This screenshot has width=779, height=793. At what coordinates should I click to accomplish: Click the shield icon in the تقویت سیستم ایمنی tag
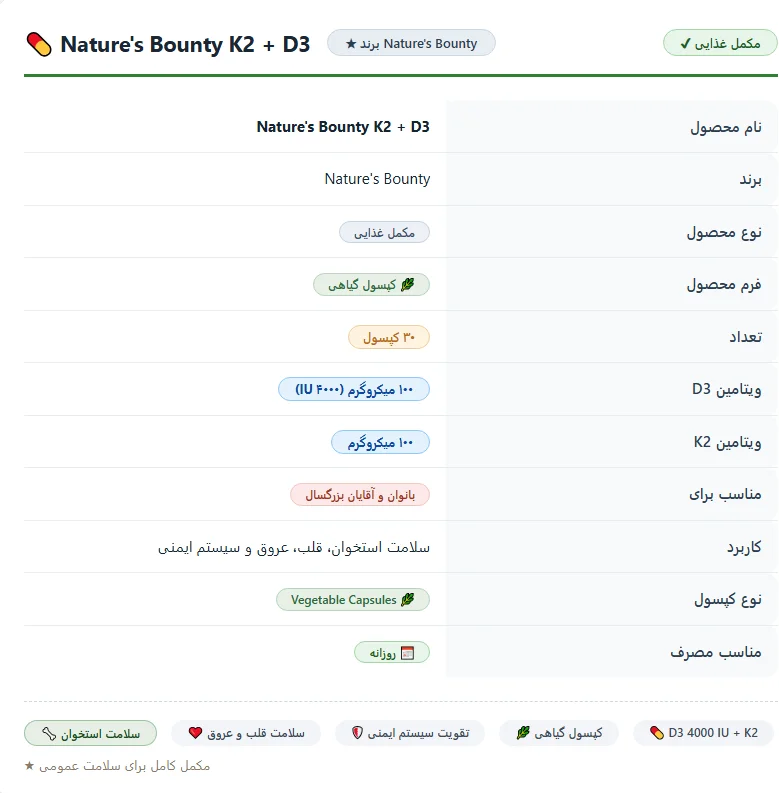[357, 733]
